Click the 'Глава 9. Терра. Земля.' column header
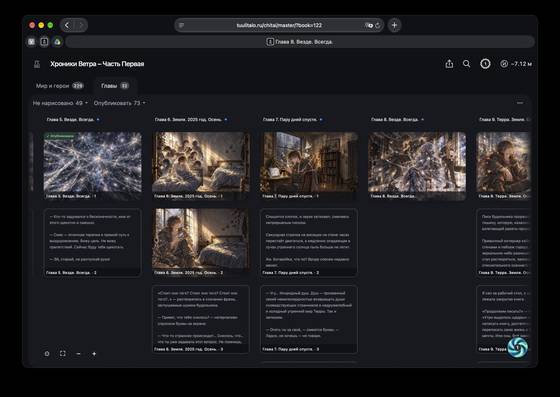This screenshot has height=397, width=560. (504, 120)
